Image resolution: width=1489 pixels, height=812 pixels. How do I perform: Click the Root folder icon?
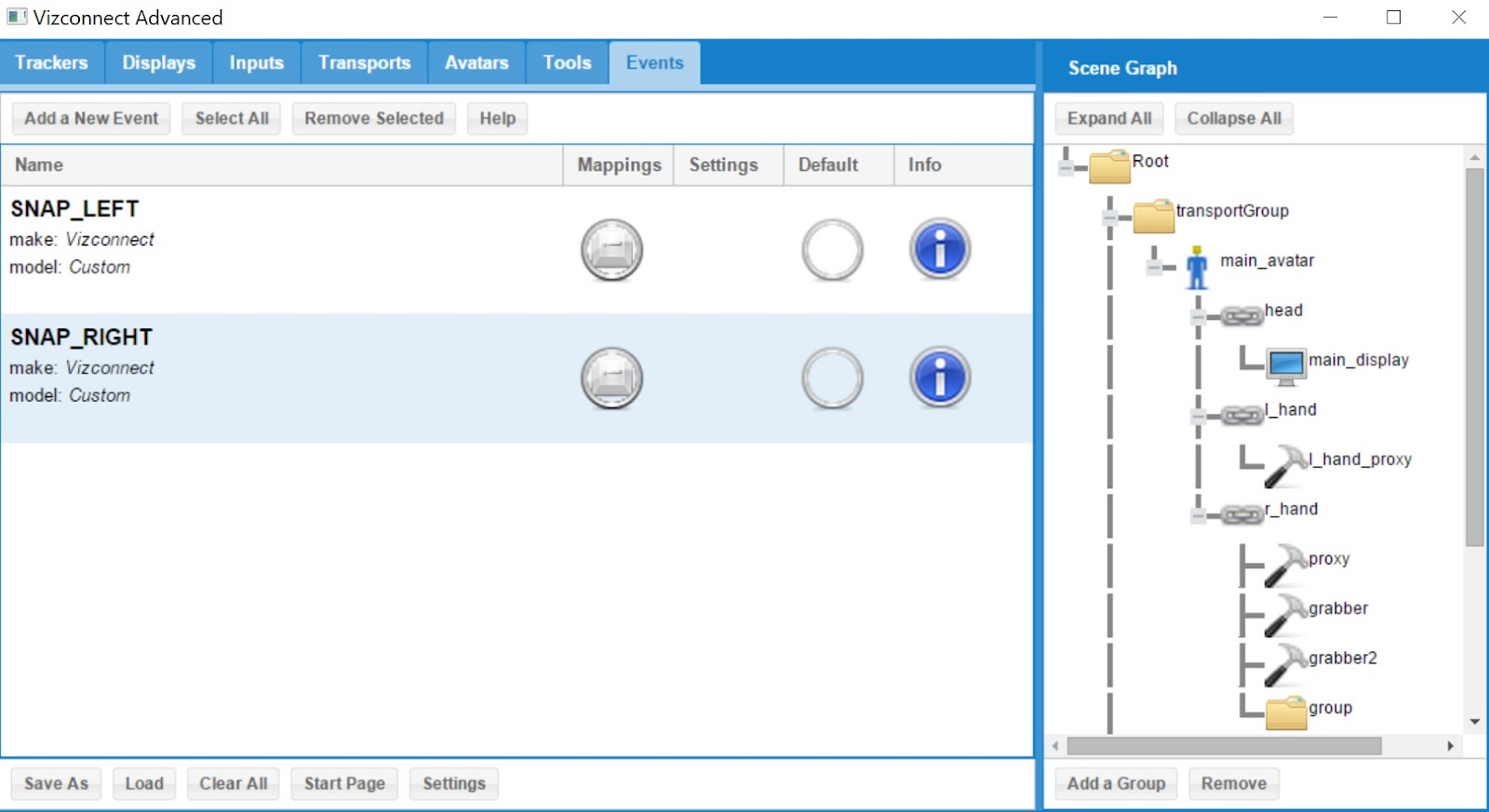pos(1109,166)
